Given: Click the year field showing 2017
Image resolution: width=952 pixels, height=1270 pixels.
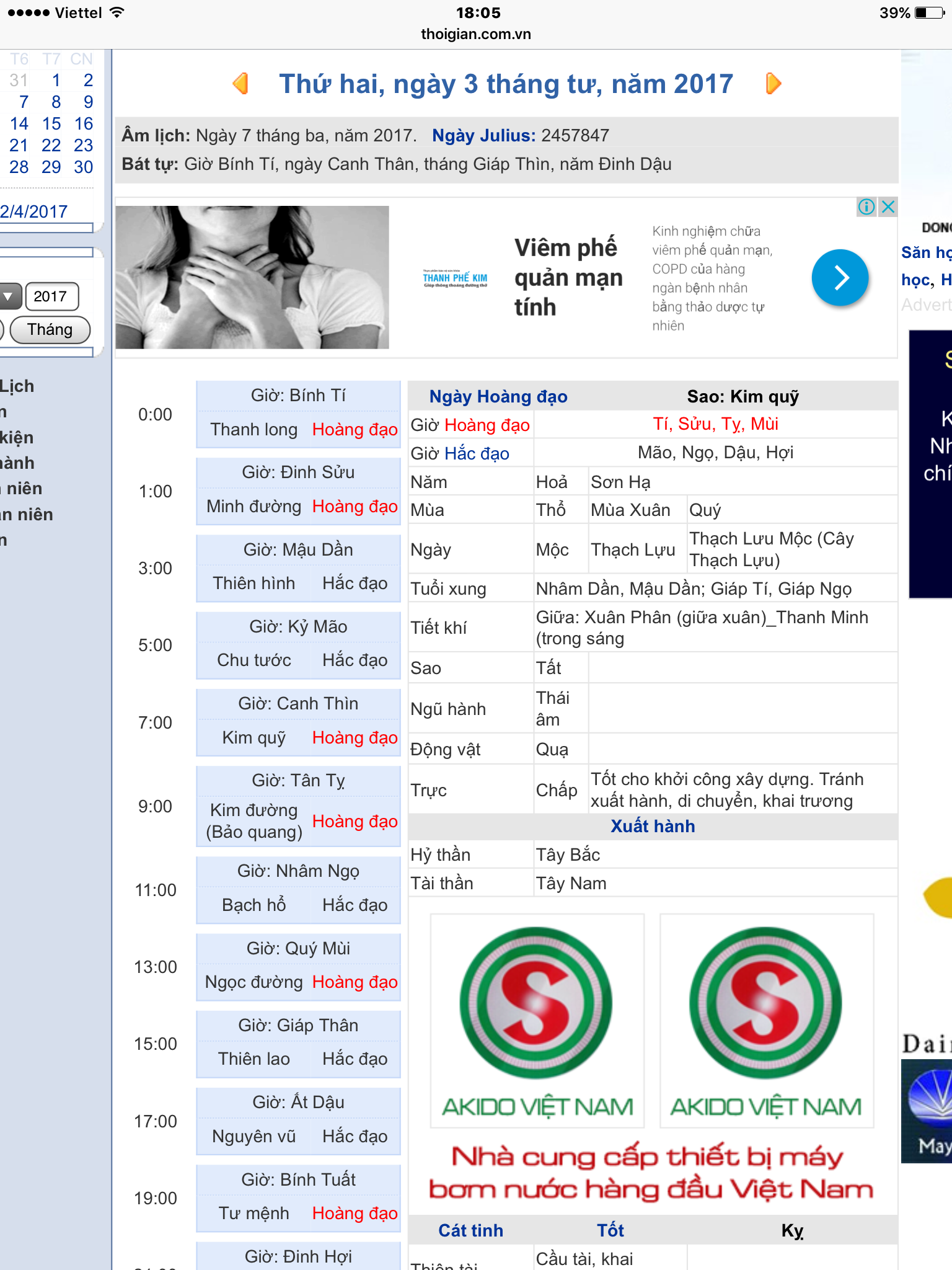Looking at the screenshot, I should click(51, 296).
